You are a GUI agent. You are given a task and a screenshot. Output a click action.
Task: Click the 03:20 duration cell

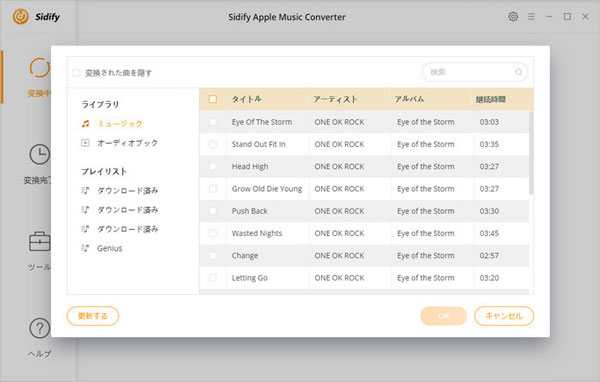tap(489, 278)
